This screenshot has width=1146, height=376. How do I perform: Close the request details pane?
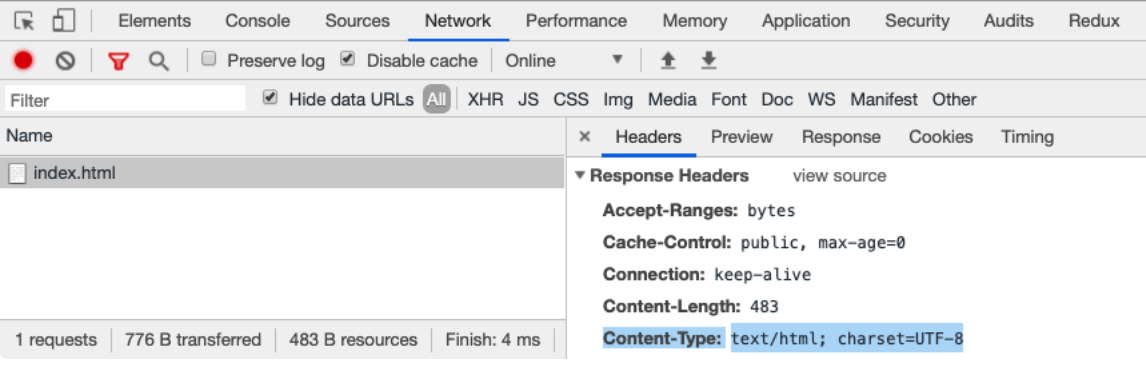click(x=585, y=137)
